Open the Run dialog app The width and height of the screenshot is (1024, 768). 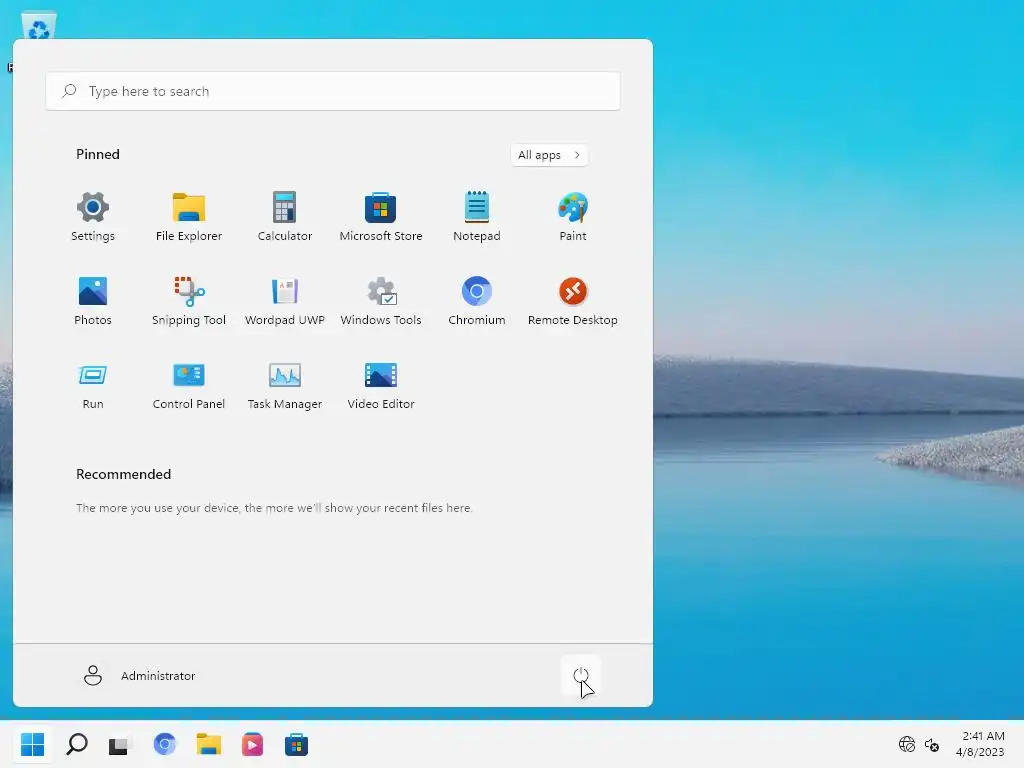93,385
